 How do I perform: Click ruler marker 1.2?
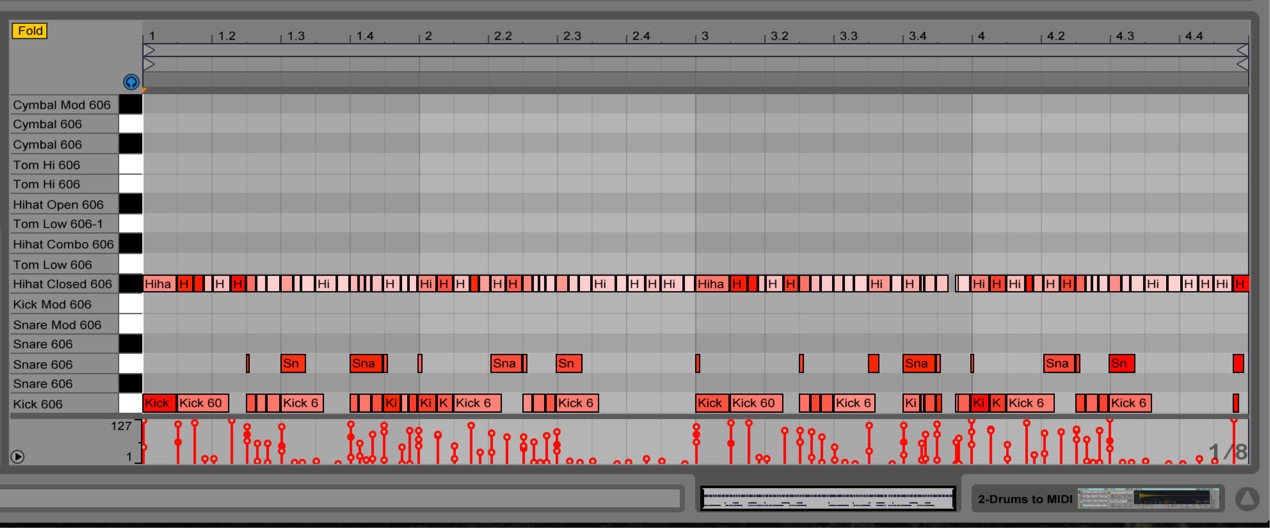point(227,36)
